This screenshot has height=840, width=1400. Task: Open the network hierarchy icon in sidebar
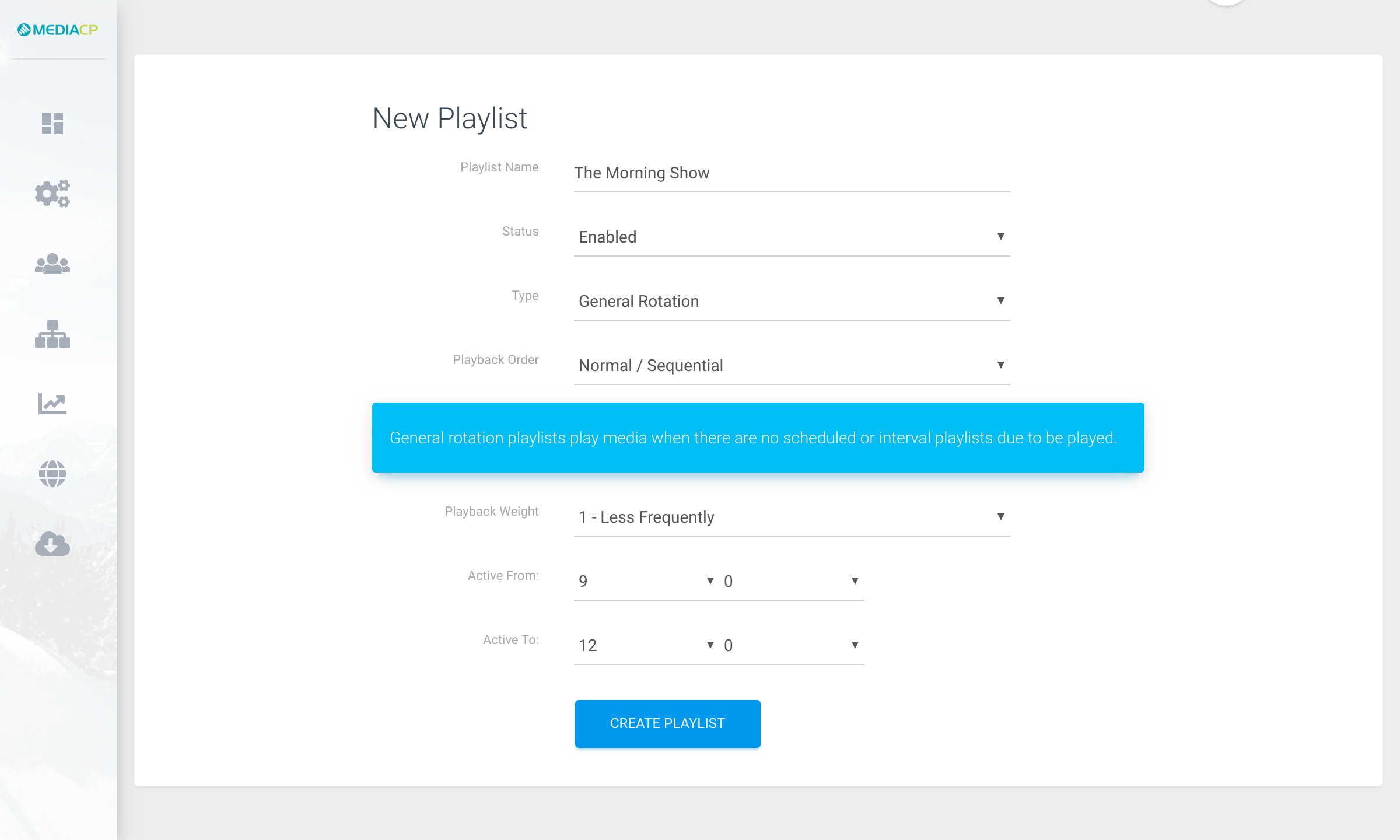coord(52,334)
